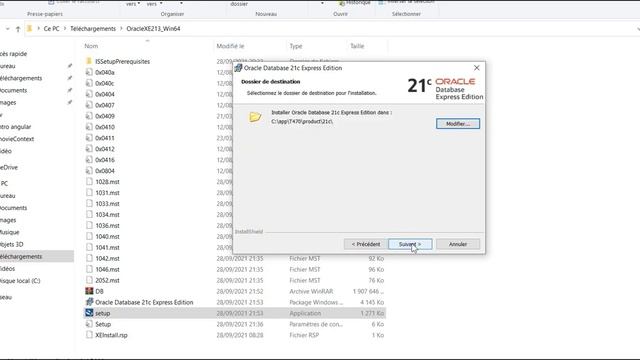Sort files by the Type column

(x=296, y=46)
